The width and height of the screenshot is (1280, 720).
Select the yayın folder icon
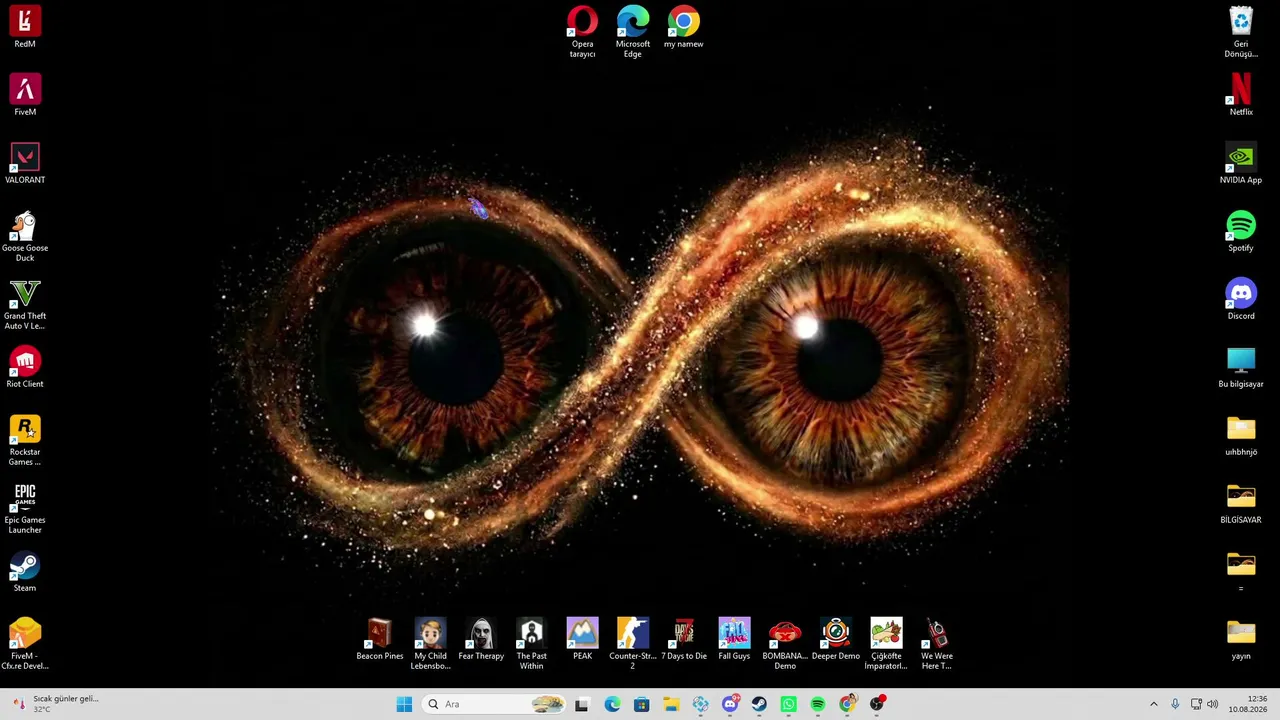[1241, 639]
